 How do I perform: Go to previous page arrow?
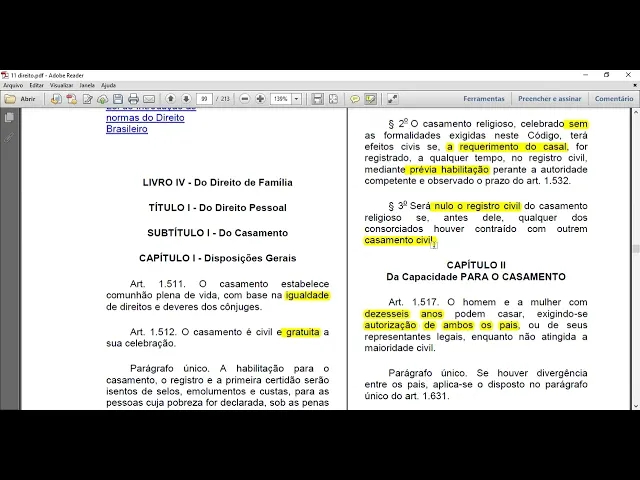[171, 99]
